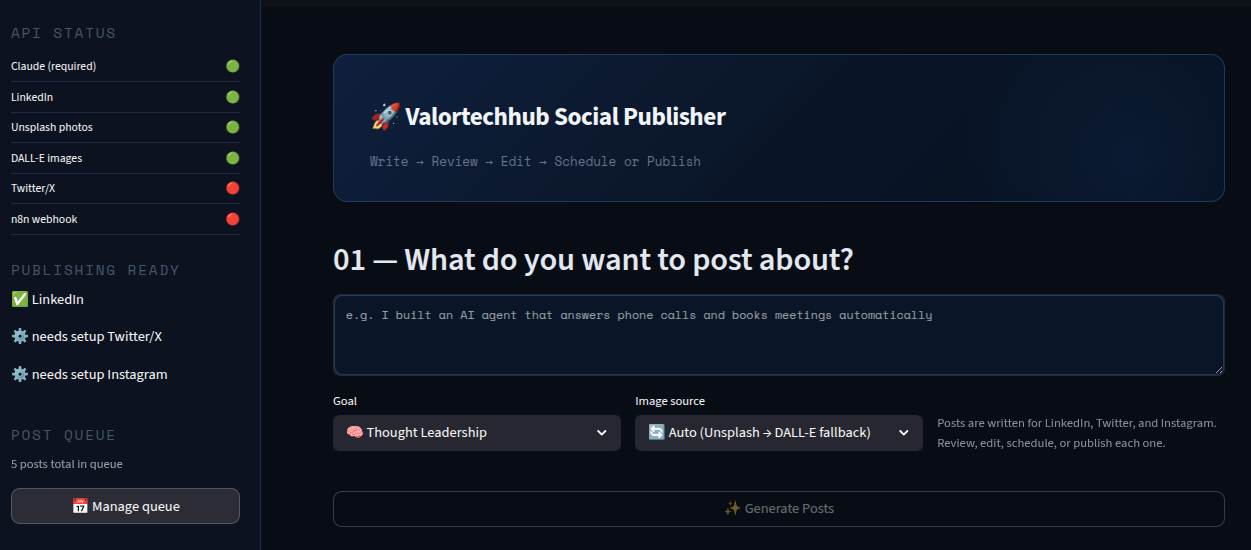Click the resize handle of the topic text area
The image size is (1251, 550).
(1218, 369)
